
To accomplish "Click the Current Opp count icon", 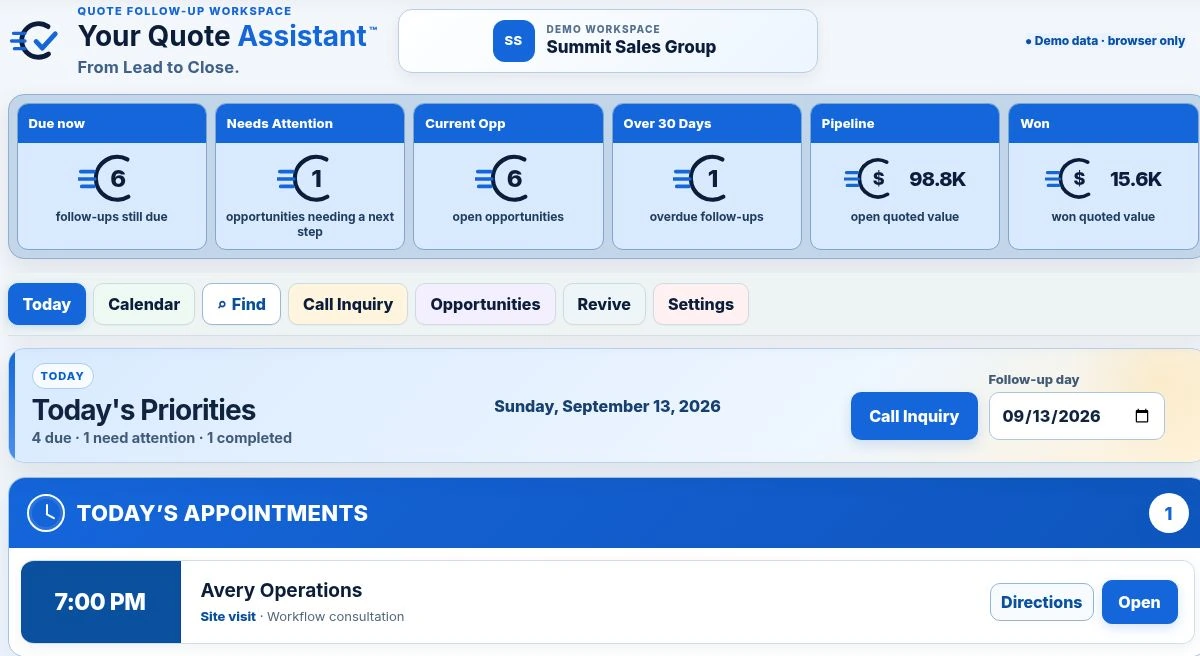I will pos(502,179).
